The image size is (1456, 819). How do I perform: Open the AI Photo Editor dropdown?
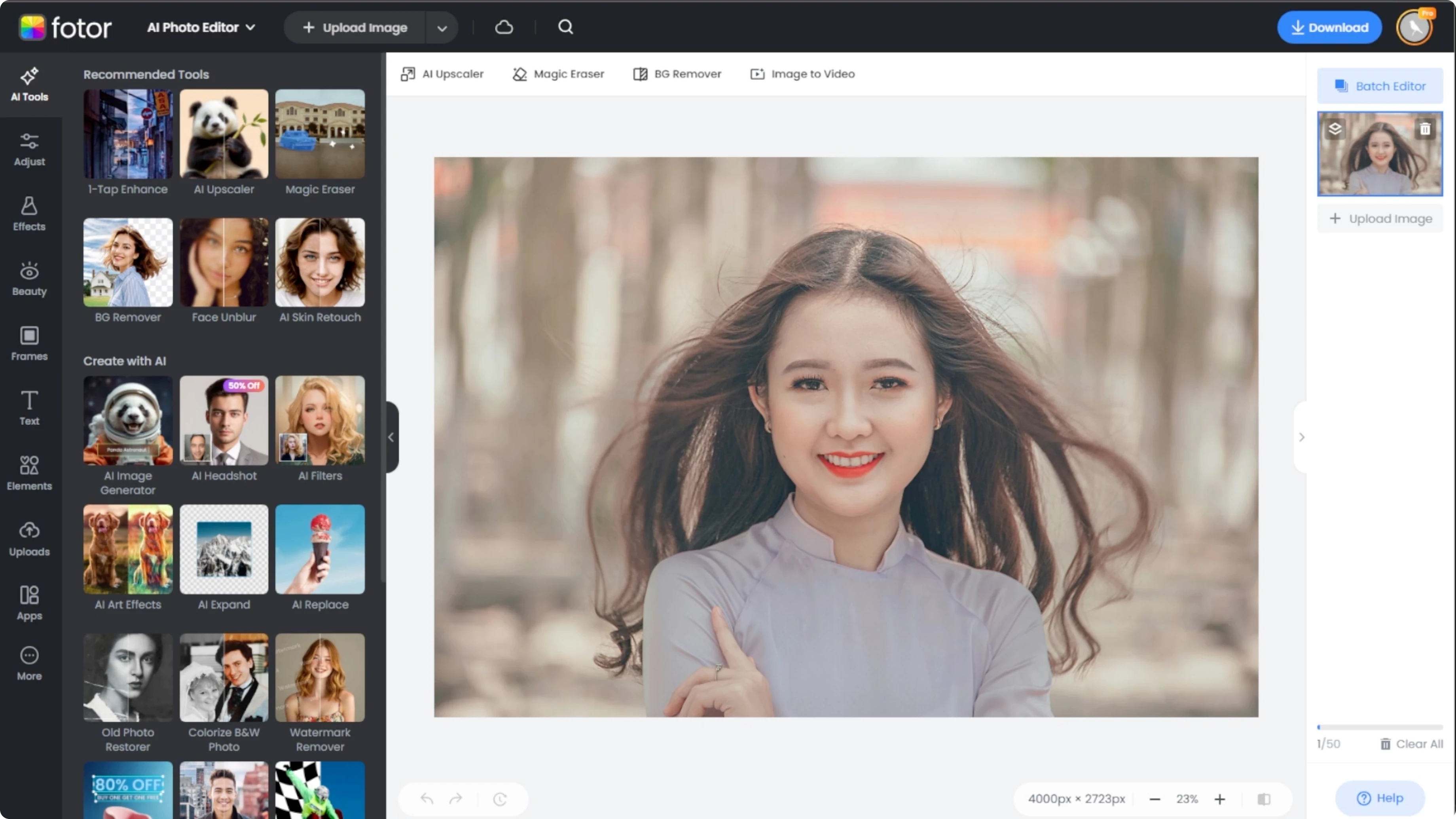click(201, 27)
